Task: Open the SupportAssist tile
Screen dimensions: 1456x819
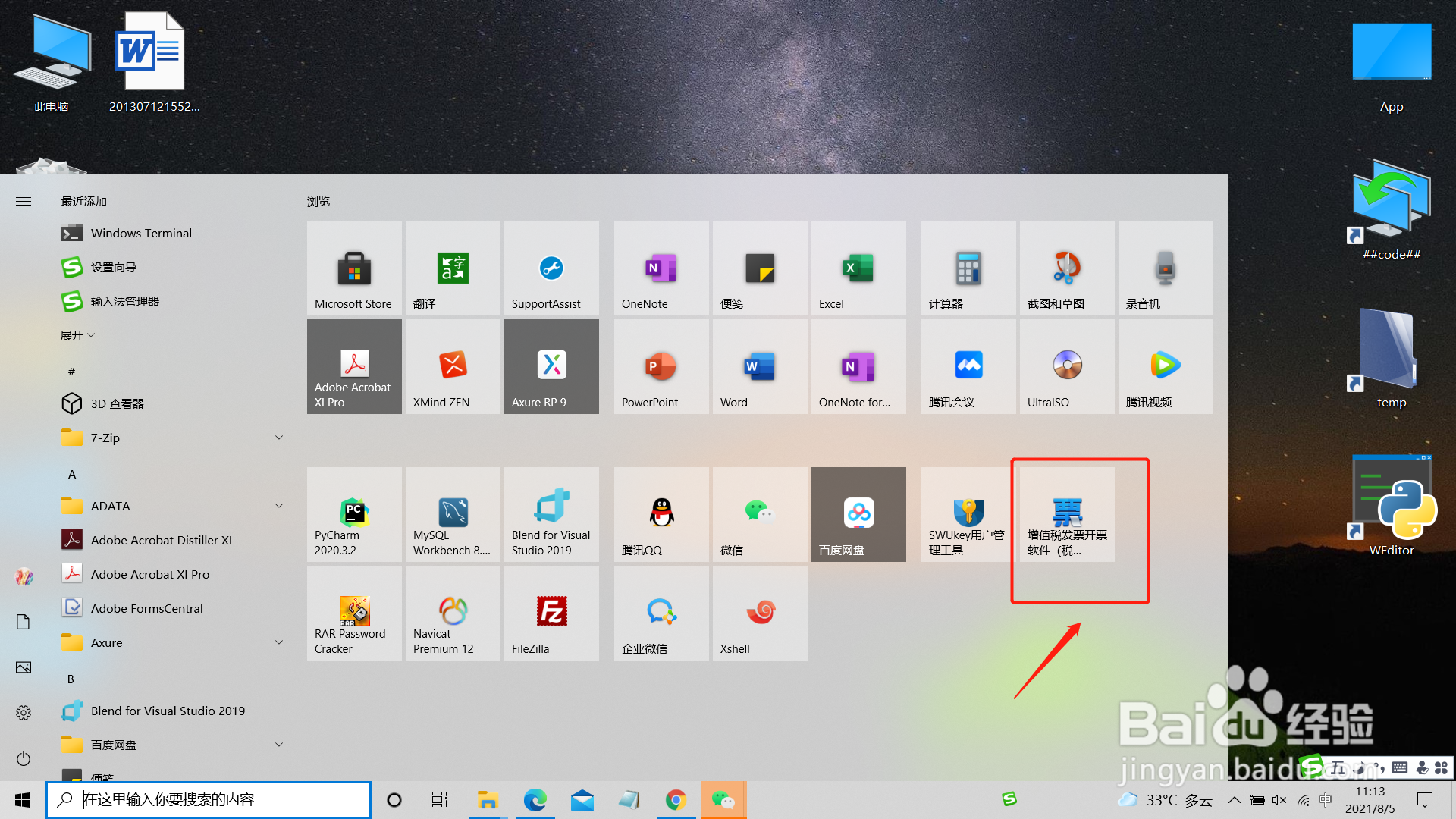Action: coord(551,268)
